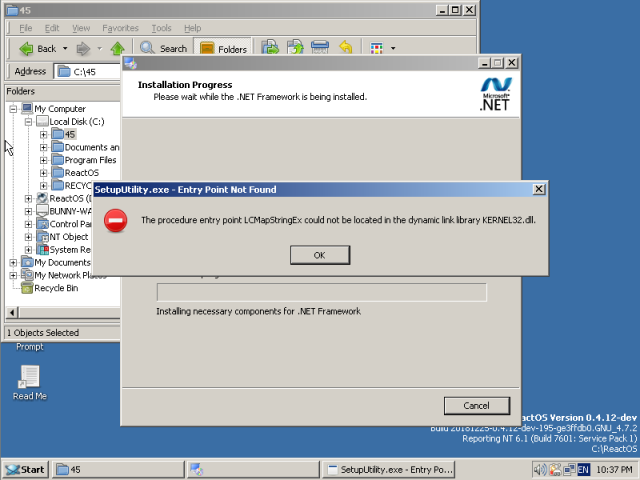Expand the NT Object node
Screen dimensions: 640x480
pyautogui.click(x=28, y=237)
